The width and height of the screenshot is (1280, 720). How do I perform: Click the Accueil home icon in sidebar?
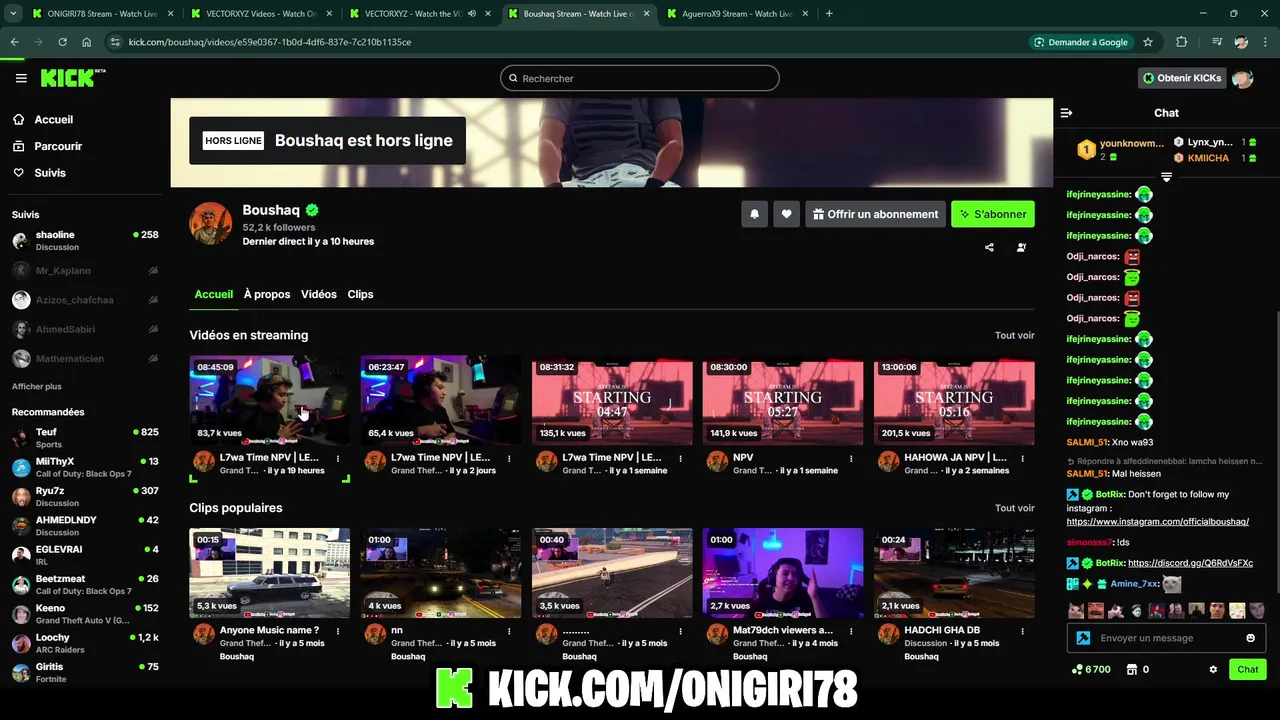19,119
